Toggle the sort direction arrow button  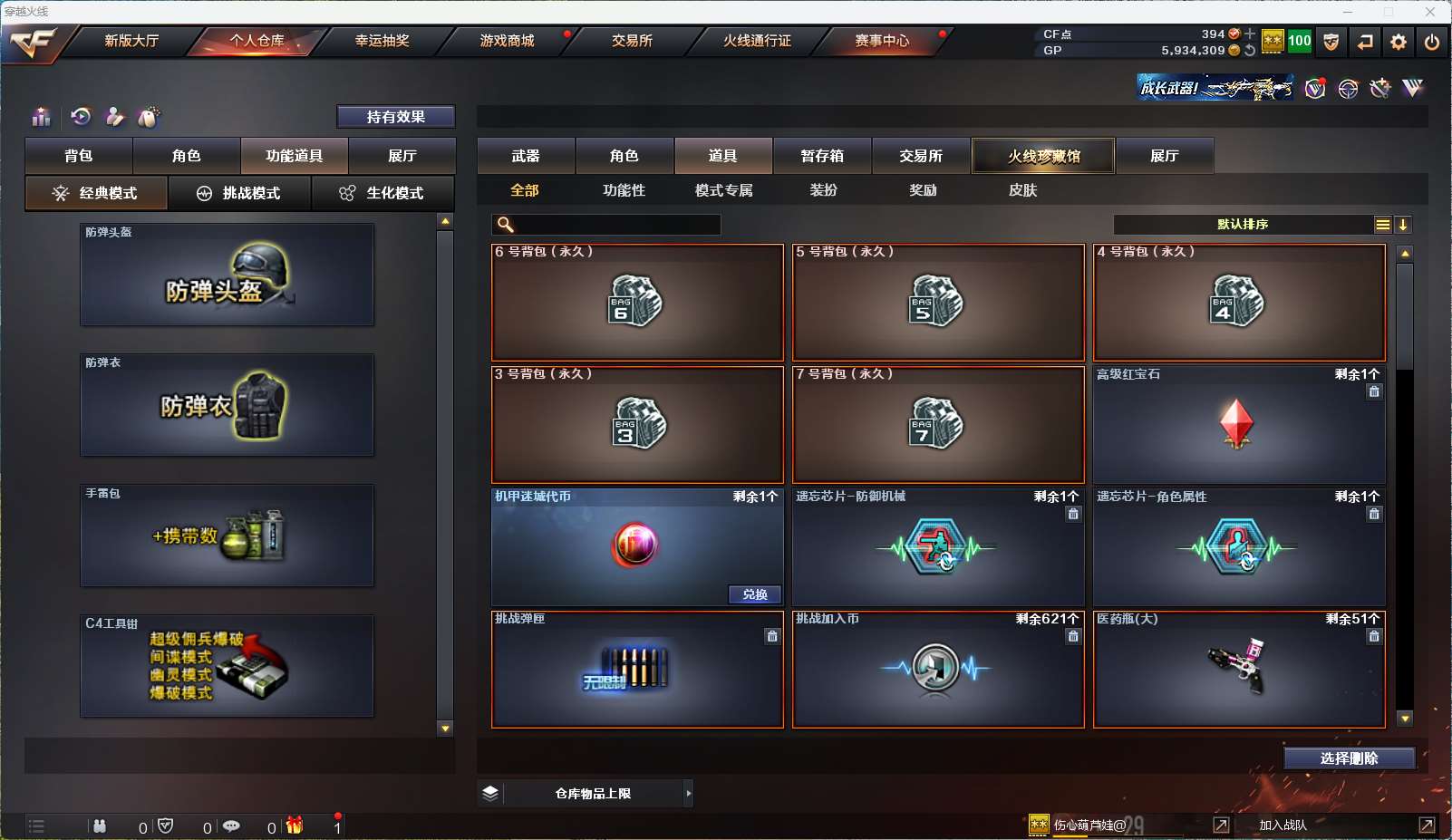pos(1403,225)
